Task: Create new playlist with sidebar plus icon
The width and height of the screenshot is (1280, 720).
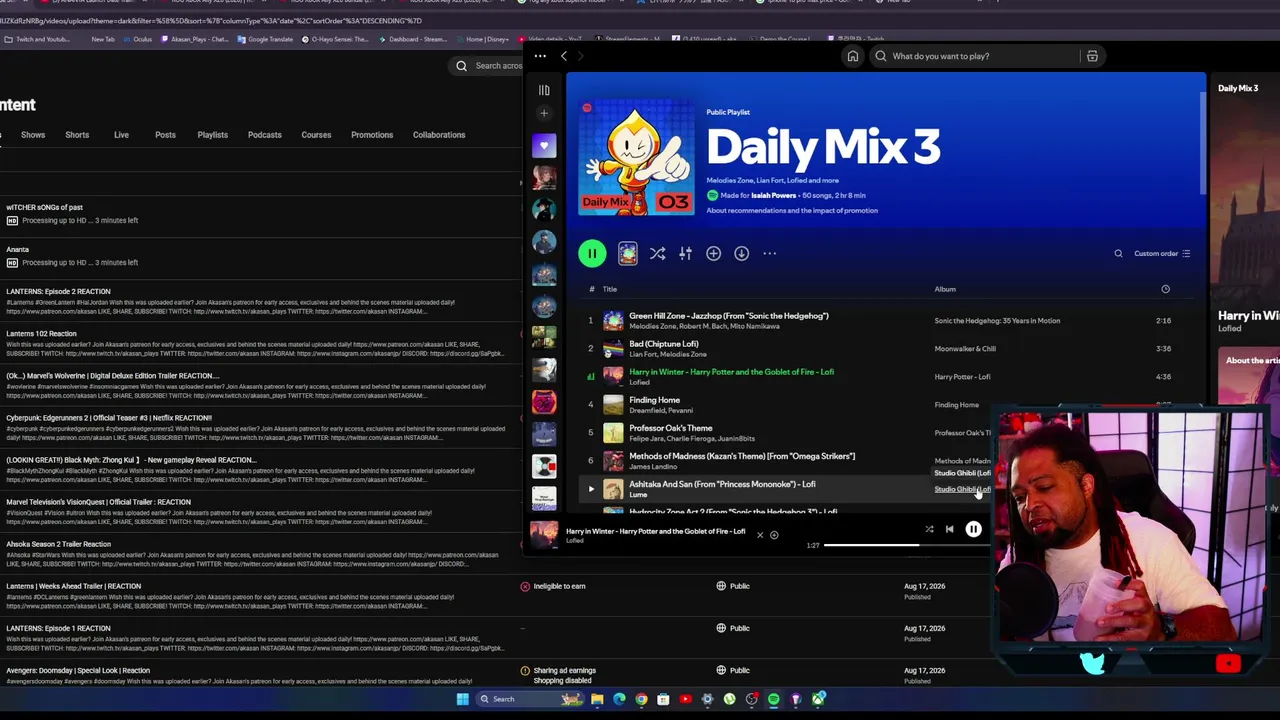Action: [544, 114]
